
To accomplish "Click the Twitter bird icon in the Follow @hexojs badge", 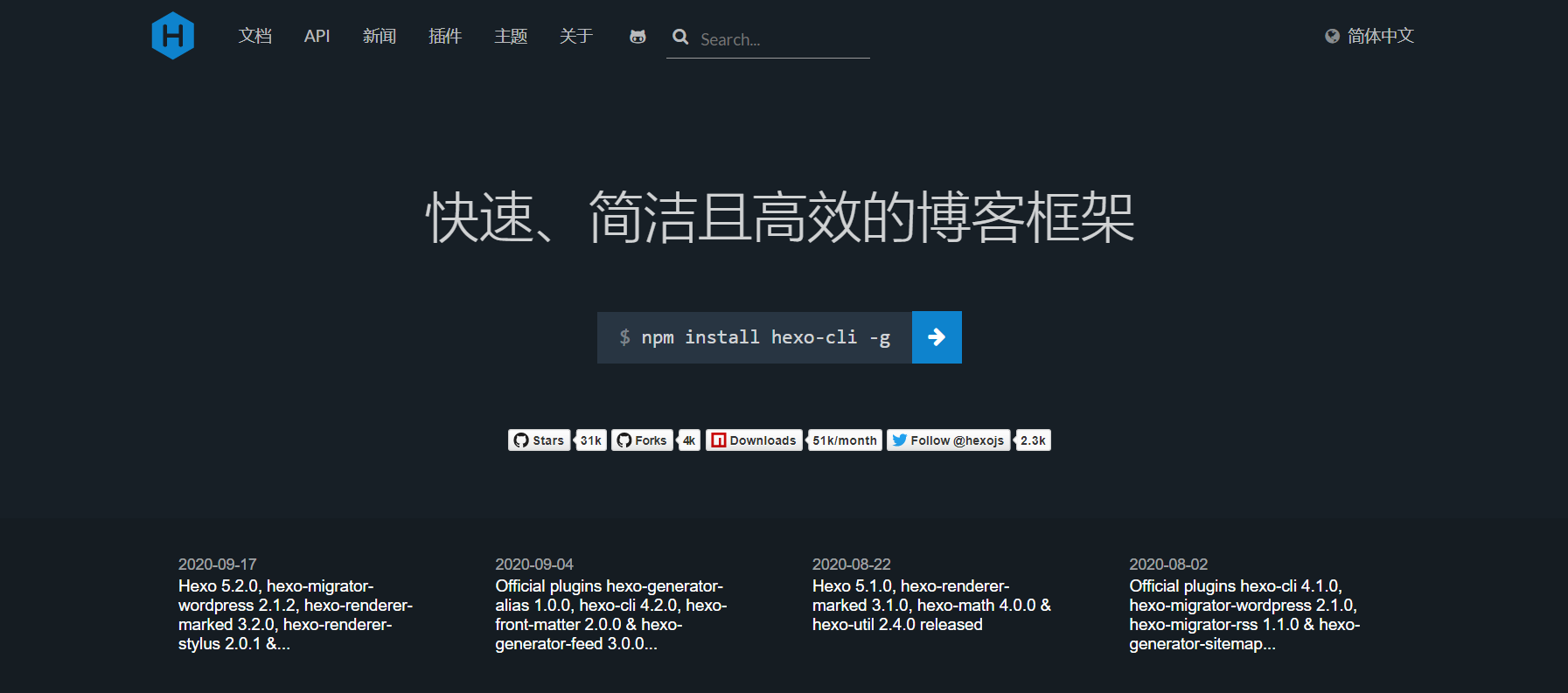I will pos(899,440).
